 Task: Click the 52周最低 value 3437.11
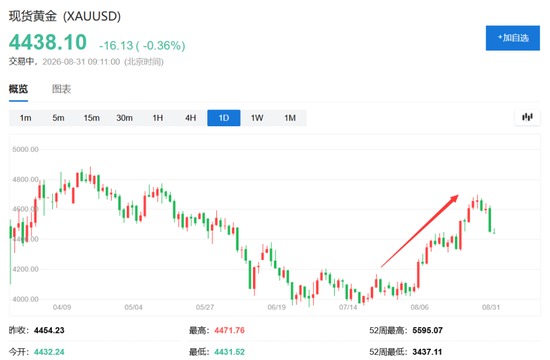pos(427,352)
